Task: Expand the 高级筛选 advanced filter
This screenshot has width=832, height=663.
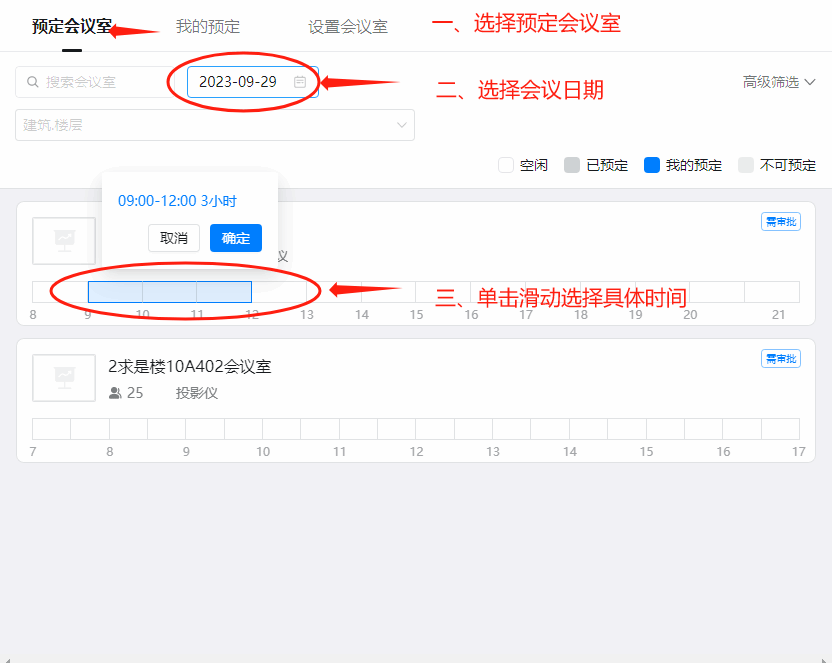Action: [779, 82]
